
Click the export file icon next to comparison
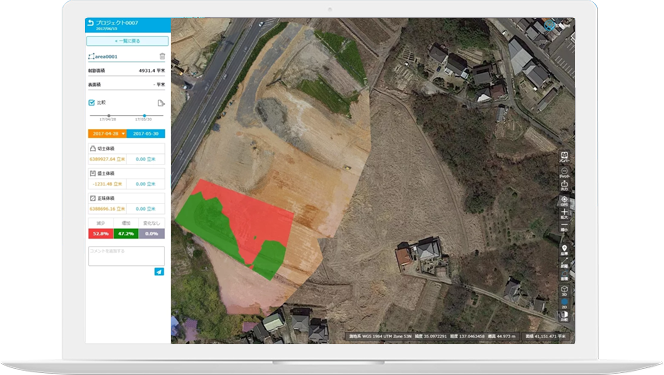coord(161,103)
